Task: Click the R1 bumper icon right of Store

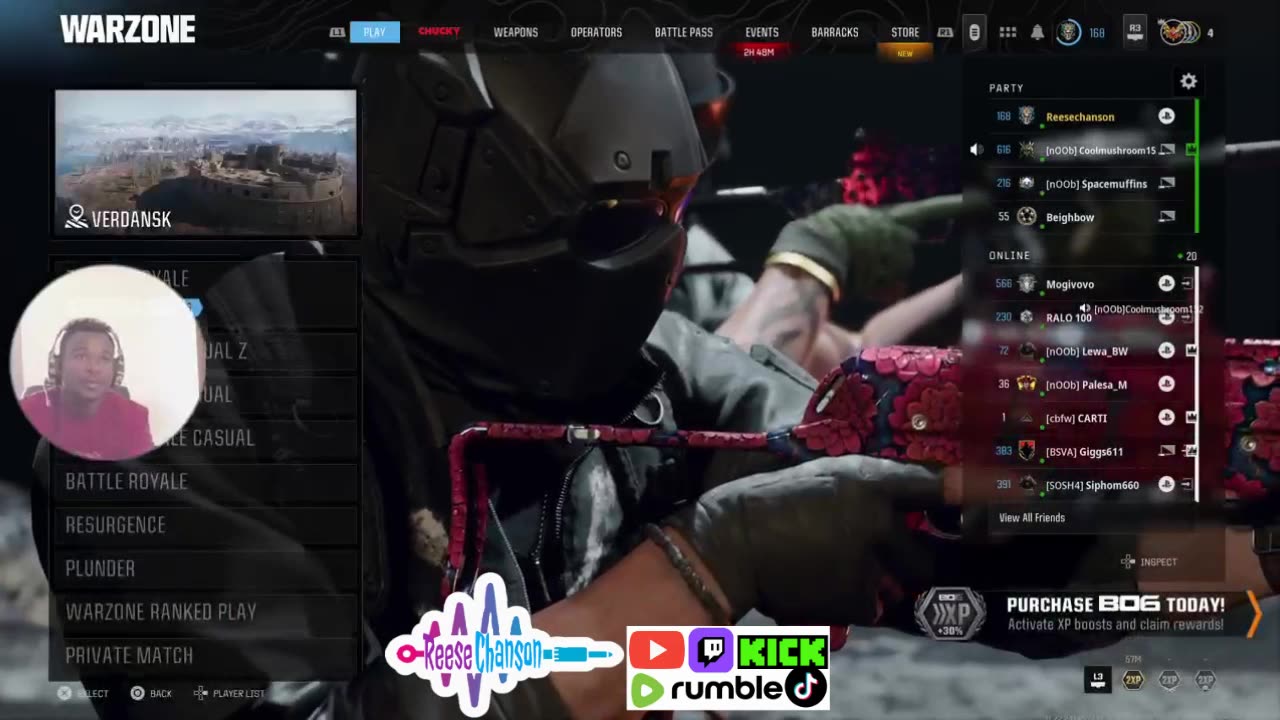Action: [x=945, y=33]
